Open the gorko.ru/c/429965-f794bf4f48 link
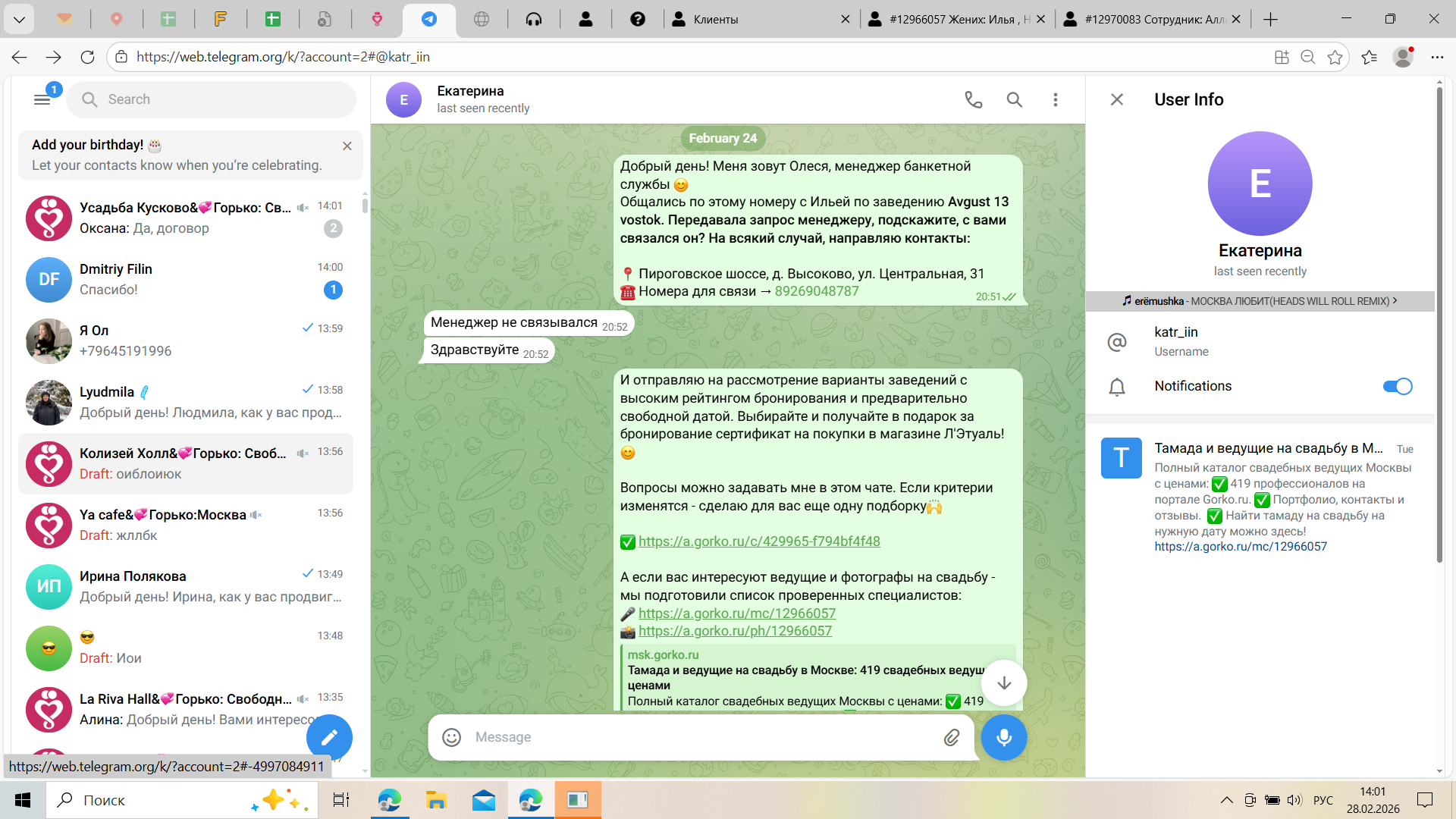Image resolution: width=1456 pixels, height=819 pixels. point(759,541)
